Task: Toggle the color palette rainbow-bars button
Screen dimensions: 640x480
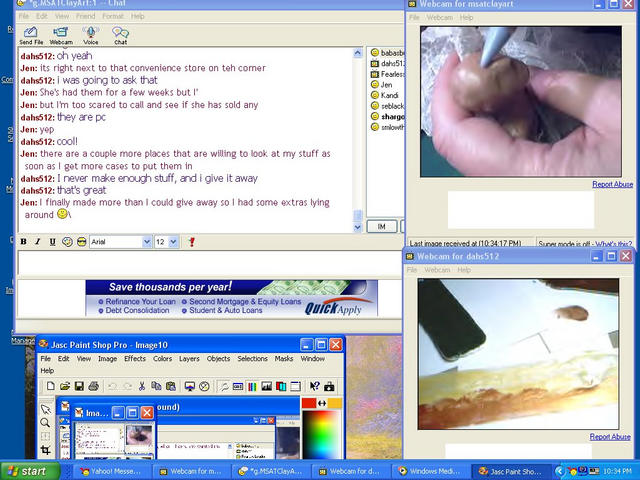Action: click(x=252, y=386)
